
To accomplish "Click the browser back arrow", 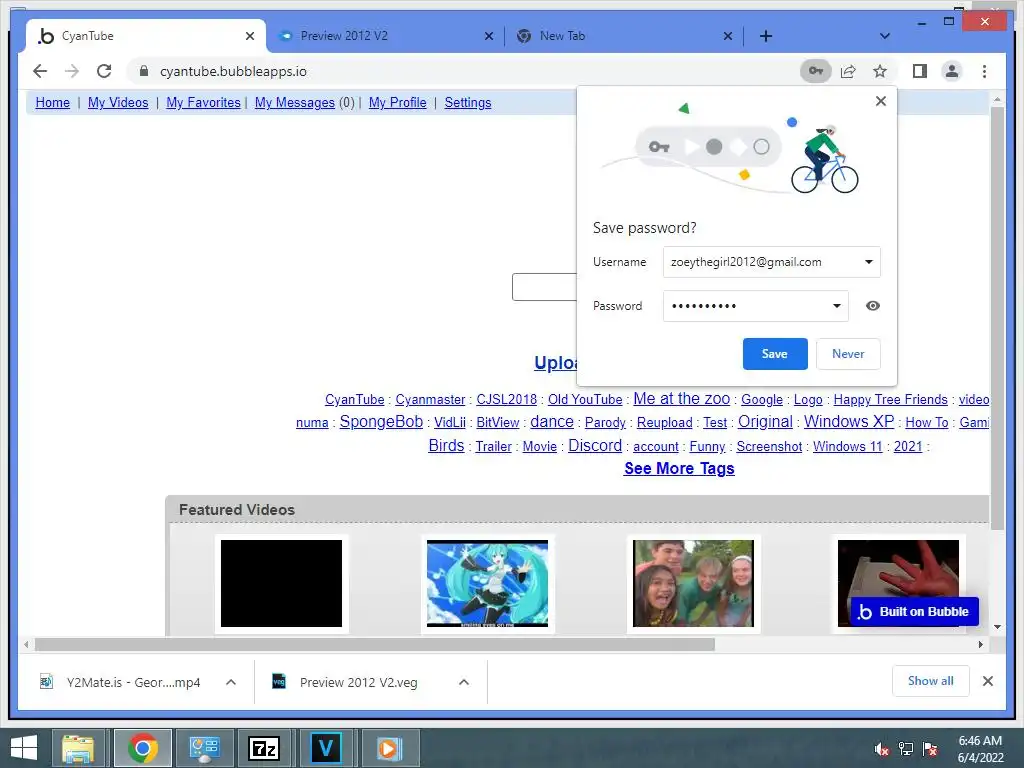I will (40, 71).
